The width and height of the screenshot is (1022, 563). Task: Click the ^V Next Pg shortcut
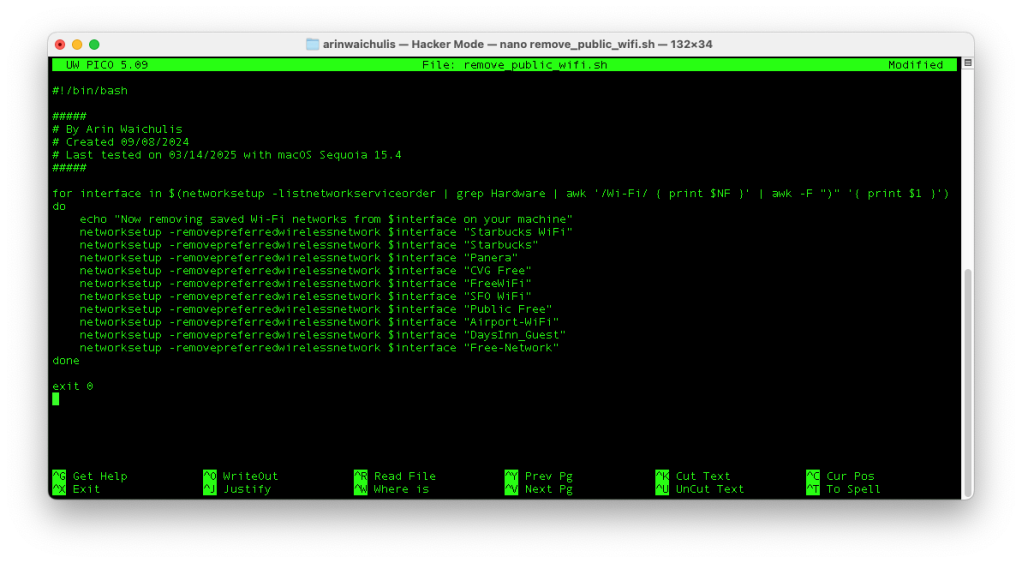point(539,489)
